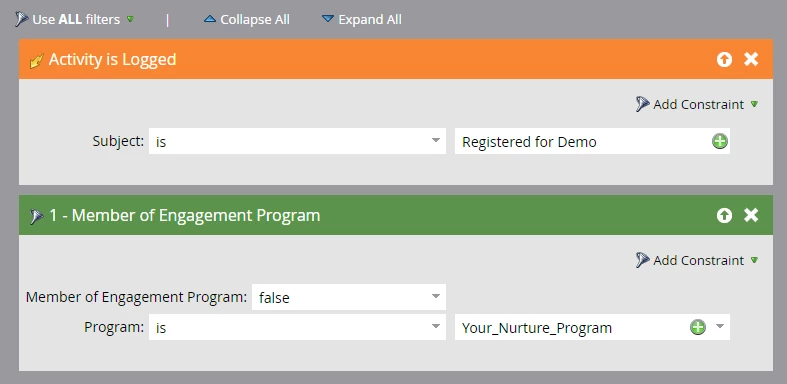The width and height of the screenshot is (787, 384).
Task: Open the Use ALL filters logic dropdown
Action: pyautogui.click(x=130, y=19)
